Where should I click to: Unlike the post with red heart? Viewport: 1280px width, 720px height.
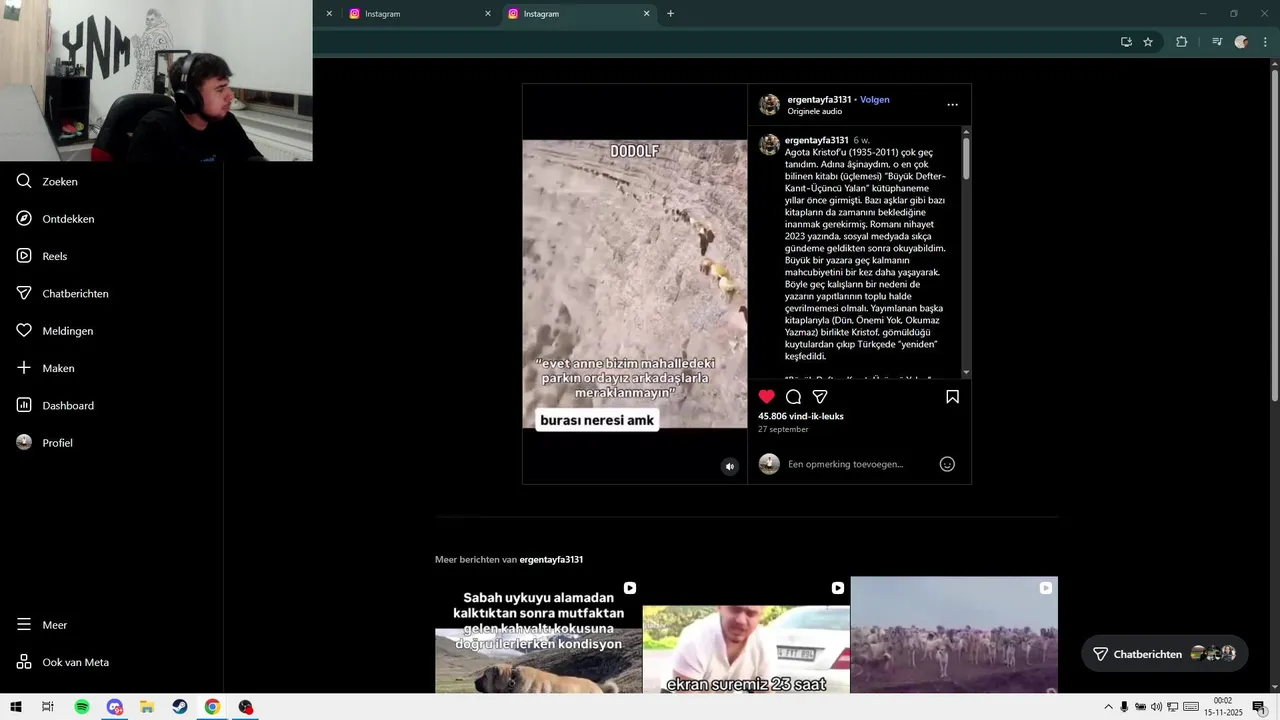tap(767, 397)
